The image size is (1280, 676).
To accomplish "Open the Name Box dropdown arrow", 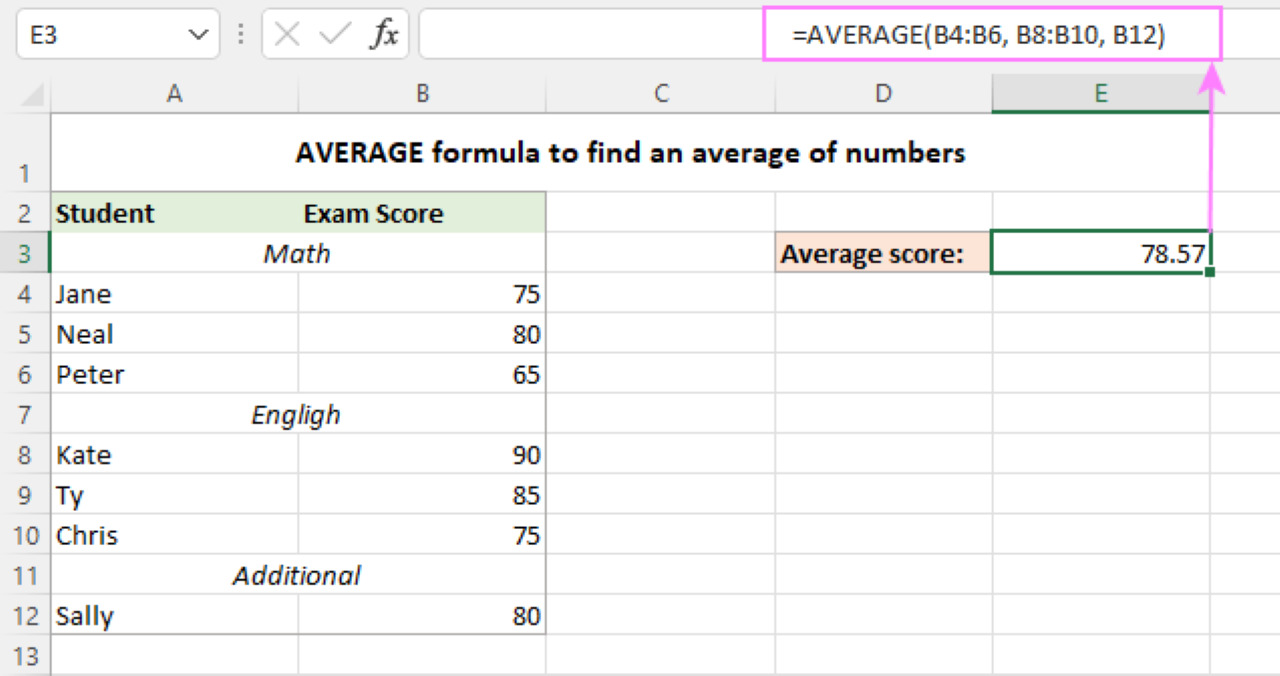I will coord(196,35).
